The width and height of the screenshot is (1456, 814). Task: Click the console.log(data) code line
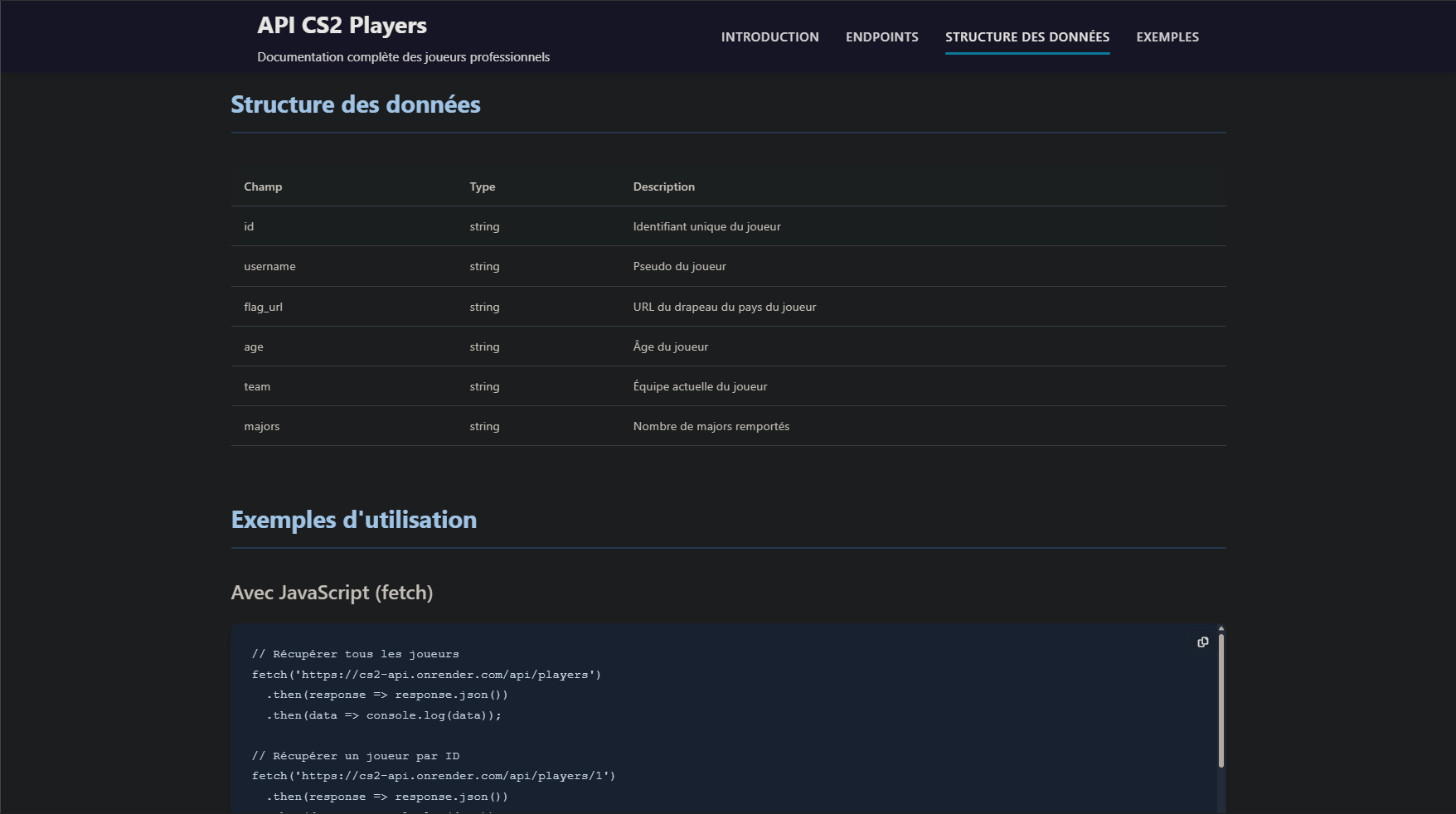383,715
